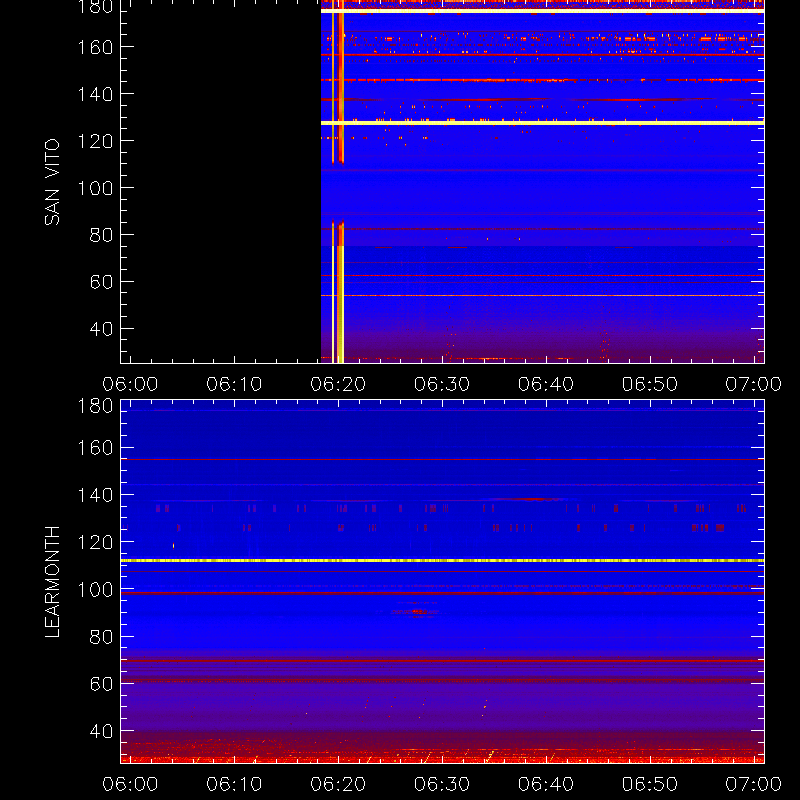Pick the 140 tick label on Learmonth plot
Viewport: 800px width, 800px height.
pyautogui.click(x=95, y=495)
